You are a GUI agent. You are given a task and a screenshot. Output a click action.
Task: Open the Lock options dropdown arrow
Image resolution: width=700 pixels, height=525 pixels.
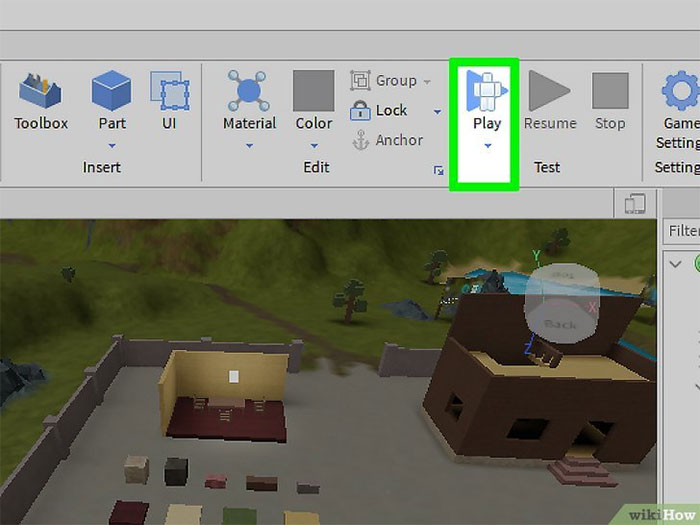pos(437,111)
